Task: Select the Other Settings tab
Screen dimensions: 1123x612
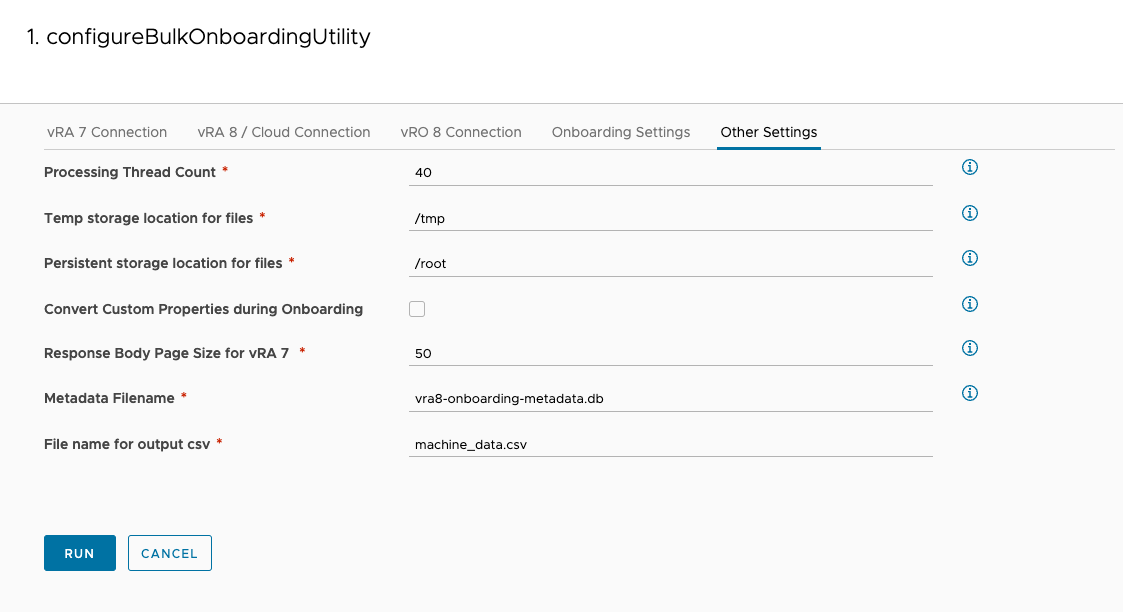Action: pos(769,132)
